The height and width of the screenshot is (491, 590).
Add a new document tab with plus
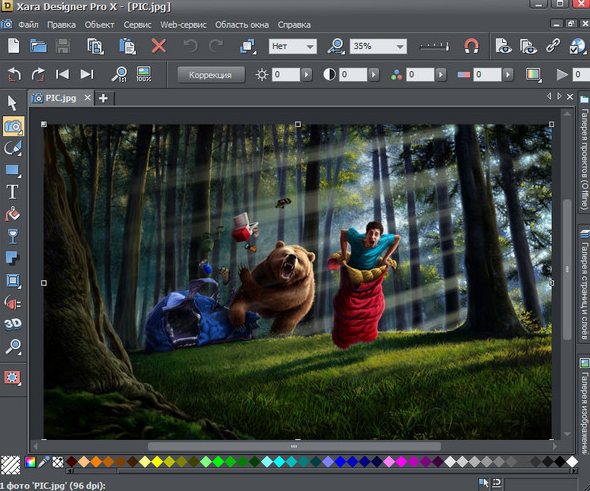103,99
